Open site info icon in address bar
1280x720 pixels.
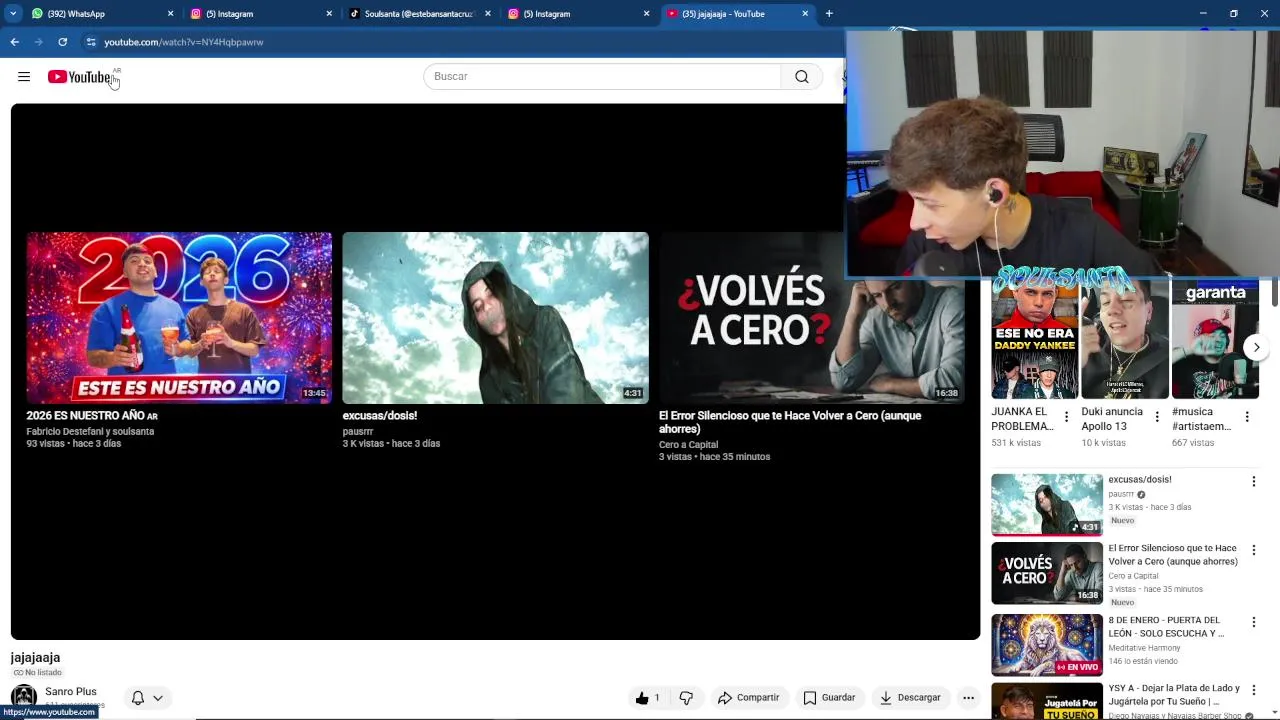[91, 42]
